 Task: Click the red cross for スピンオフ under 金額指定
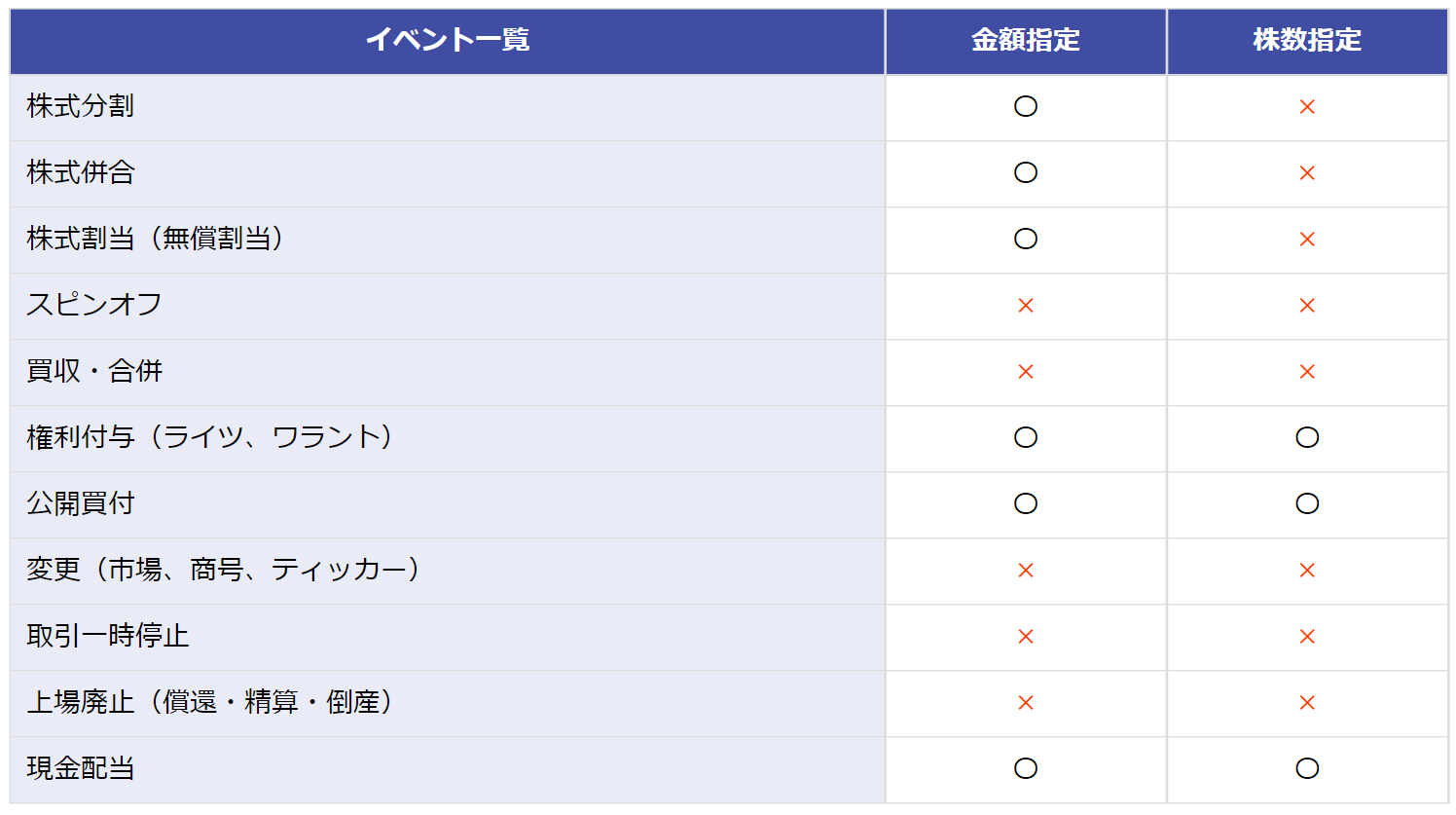(x=1026, y=306)
